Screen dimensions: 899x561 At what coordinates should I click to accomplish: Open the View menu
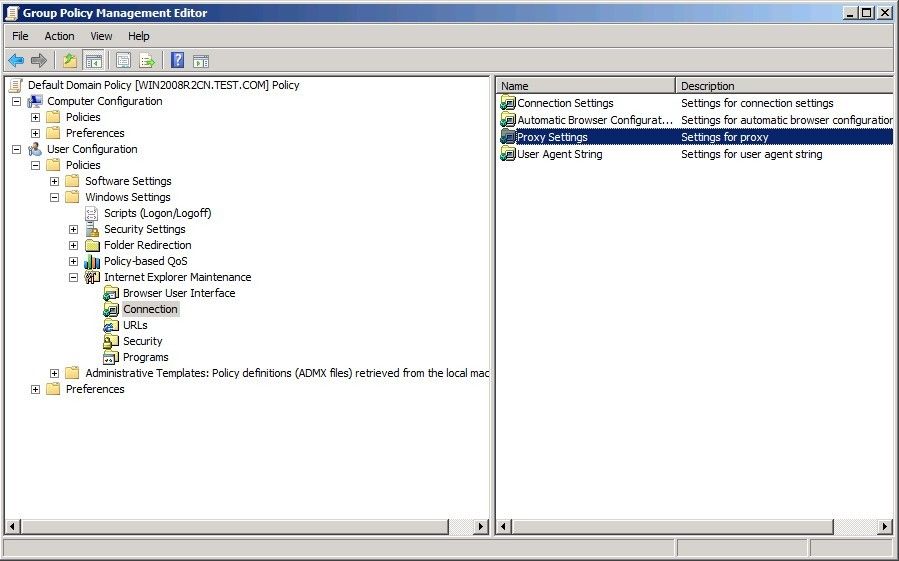pos(101,36)
